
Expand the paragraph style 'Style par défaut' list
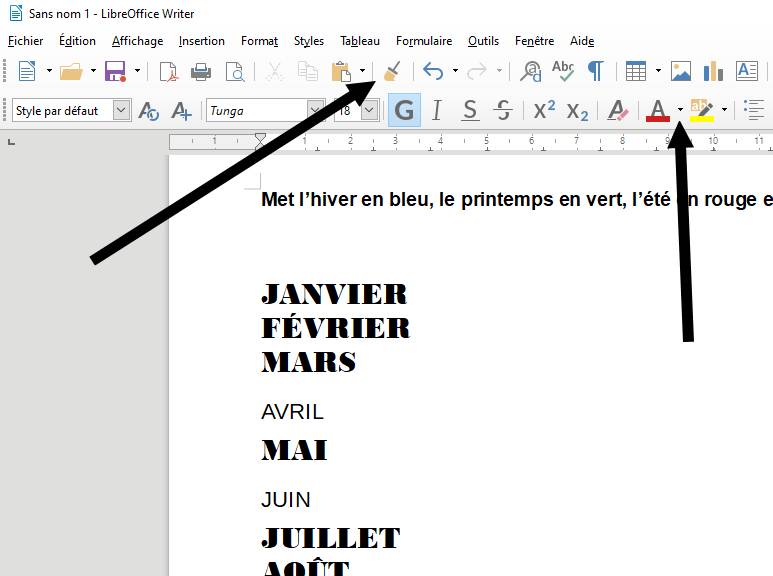[x=121, y=110]
